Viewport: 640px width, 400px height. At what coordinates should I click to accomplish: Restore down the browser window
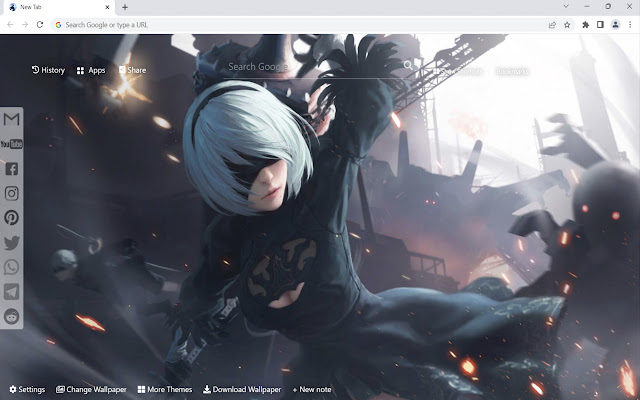(x=608, y=6)
